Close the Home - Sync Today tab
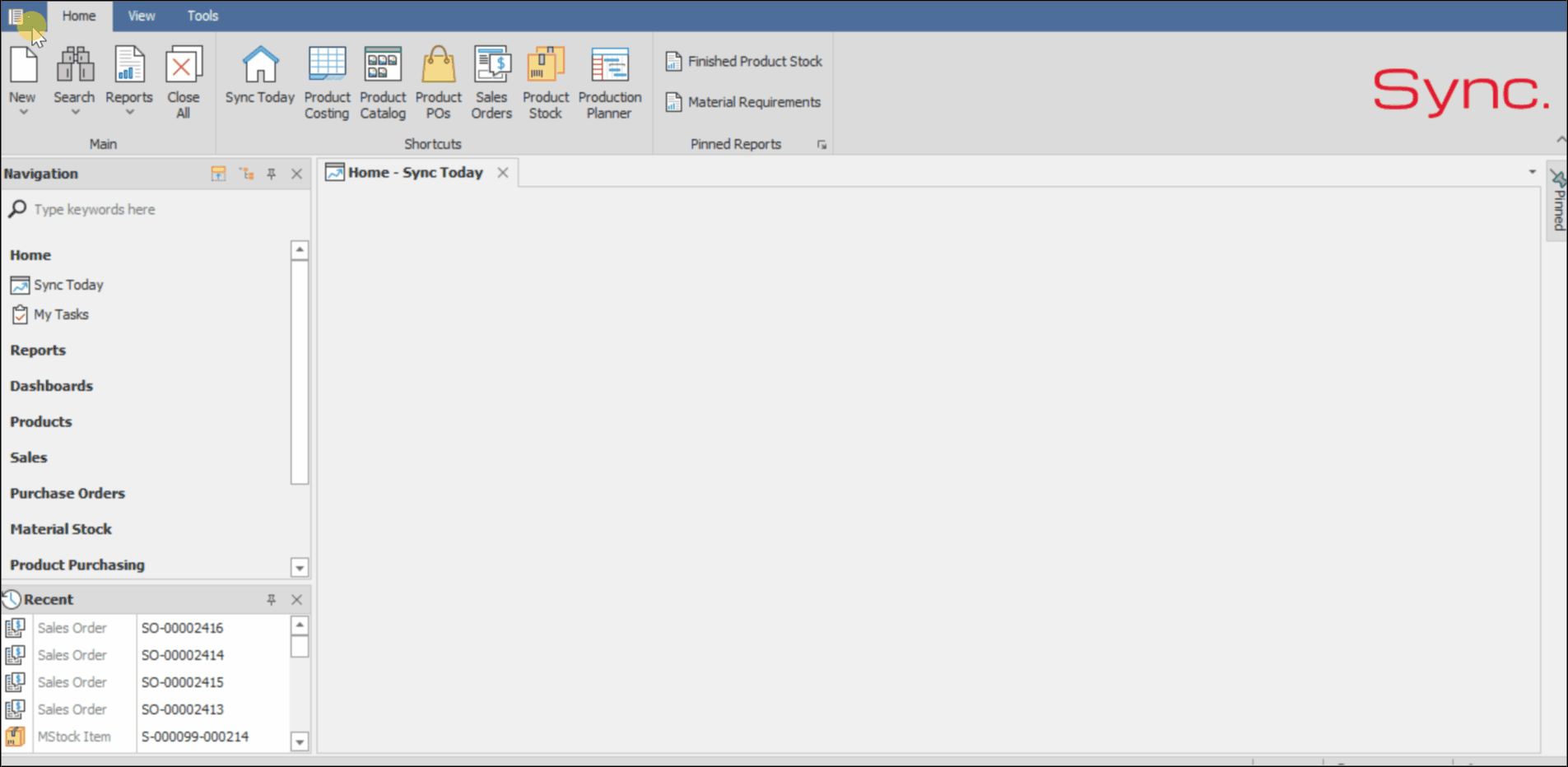Image resolution: width=1568 pixels, height=767 pixels. click(503, 172)
